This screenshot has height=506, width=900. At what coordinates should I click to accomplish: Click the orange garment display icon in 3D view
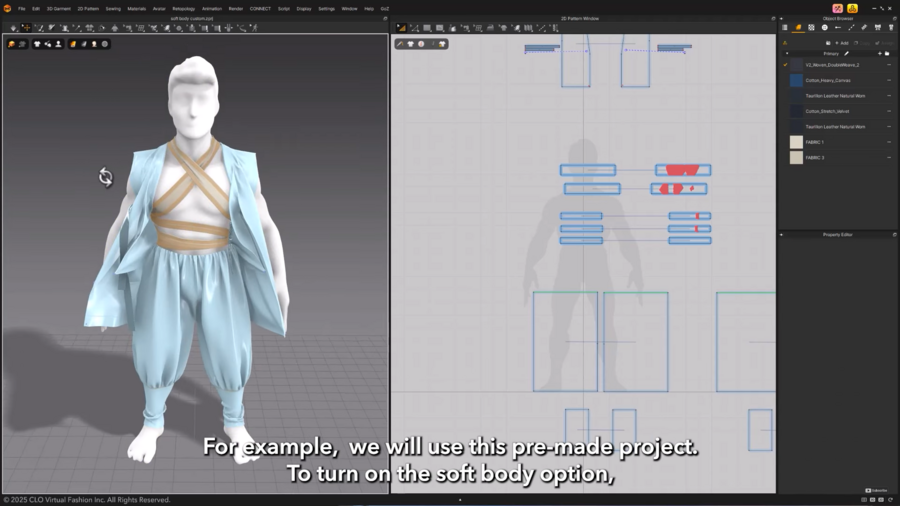11,44
